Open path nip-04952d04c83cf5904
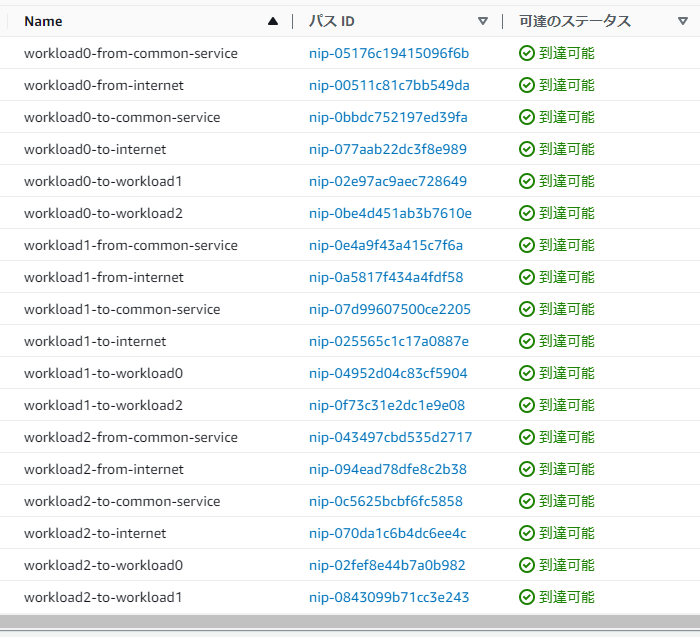This screenshot has height=637, width=700. (x=388, y=373)
